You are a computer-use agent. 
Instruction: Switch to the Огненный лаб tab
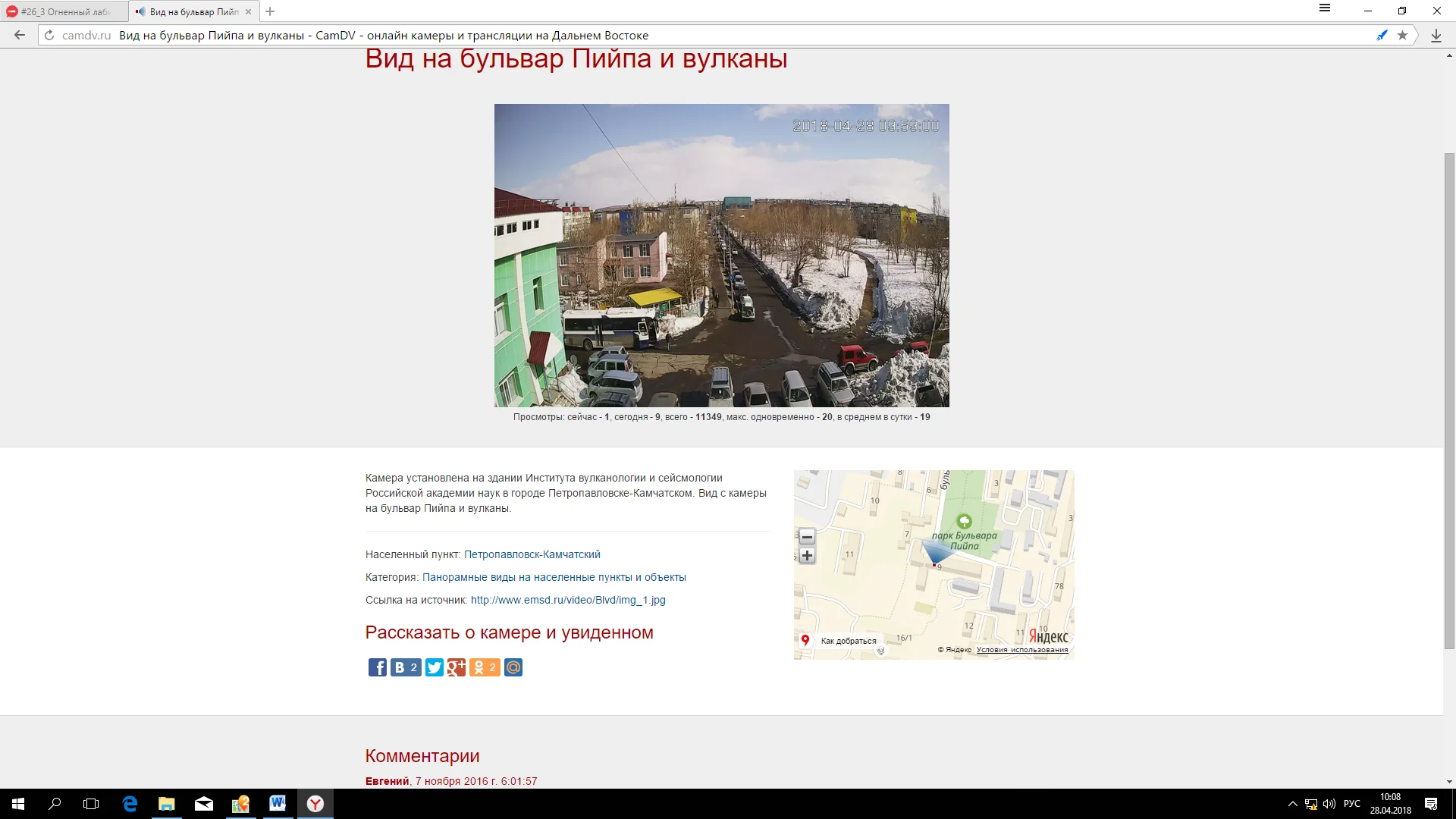[x=64, y=12]
